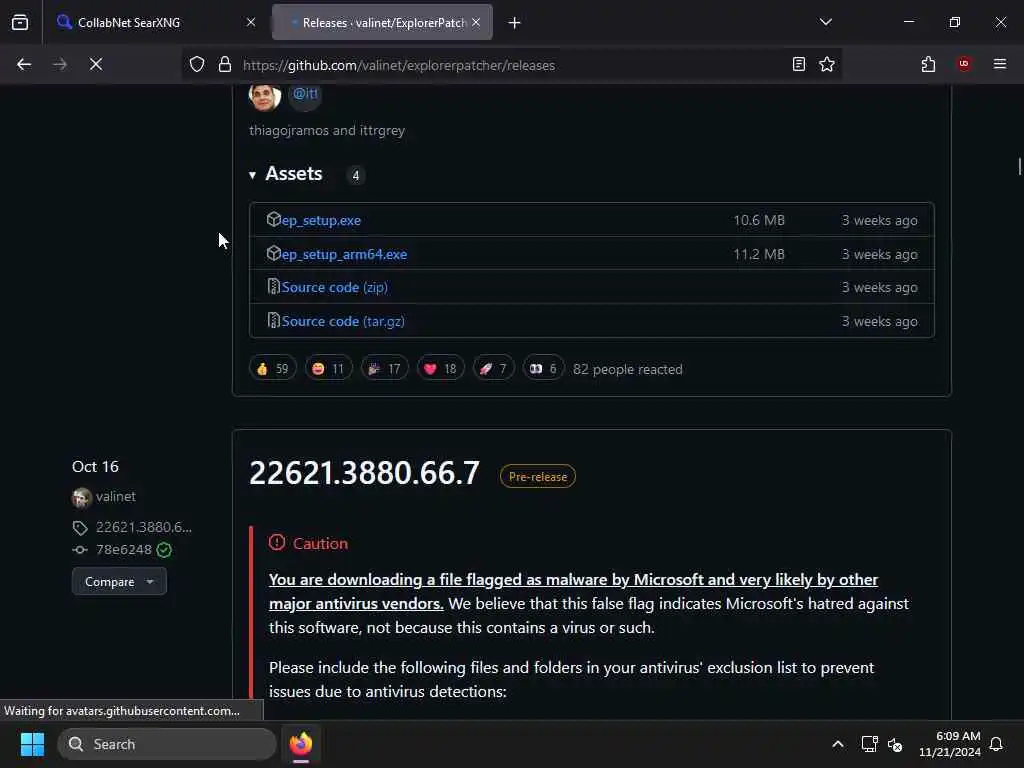
Task: Toggle rocket reaction 7
Action: tap(493, 369)
